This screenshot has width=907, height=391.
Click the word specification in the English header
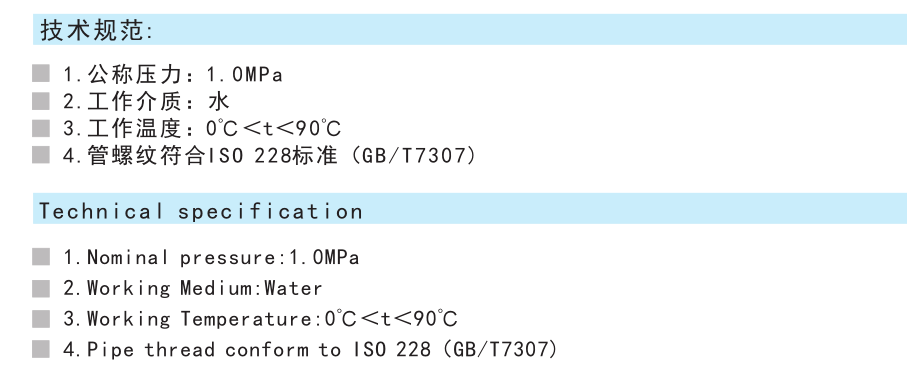point(270,212)
